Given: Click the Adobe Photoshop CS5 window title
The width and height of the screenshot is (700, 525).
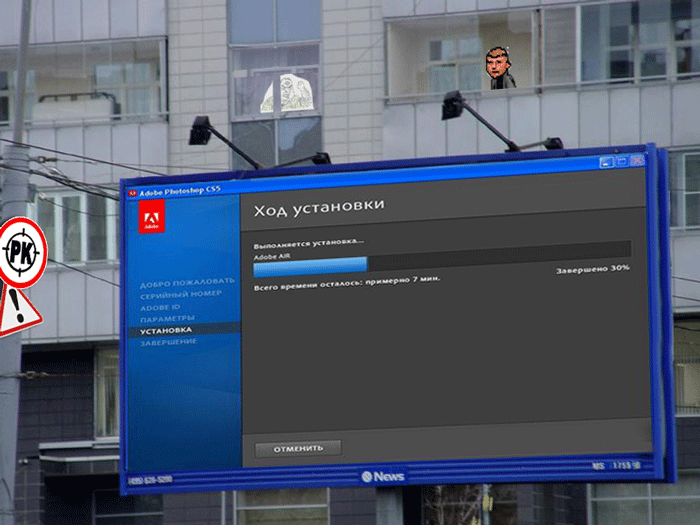Looking at the screenshot, I should (x=180, y=191).
